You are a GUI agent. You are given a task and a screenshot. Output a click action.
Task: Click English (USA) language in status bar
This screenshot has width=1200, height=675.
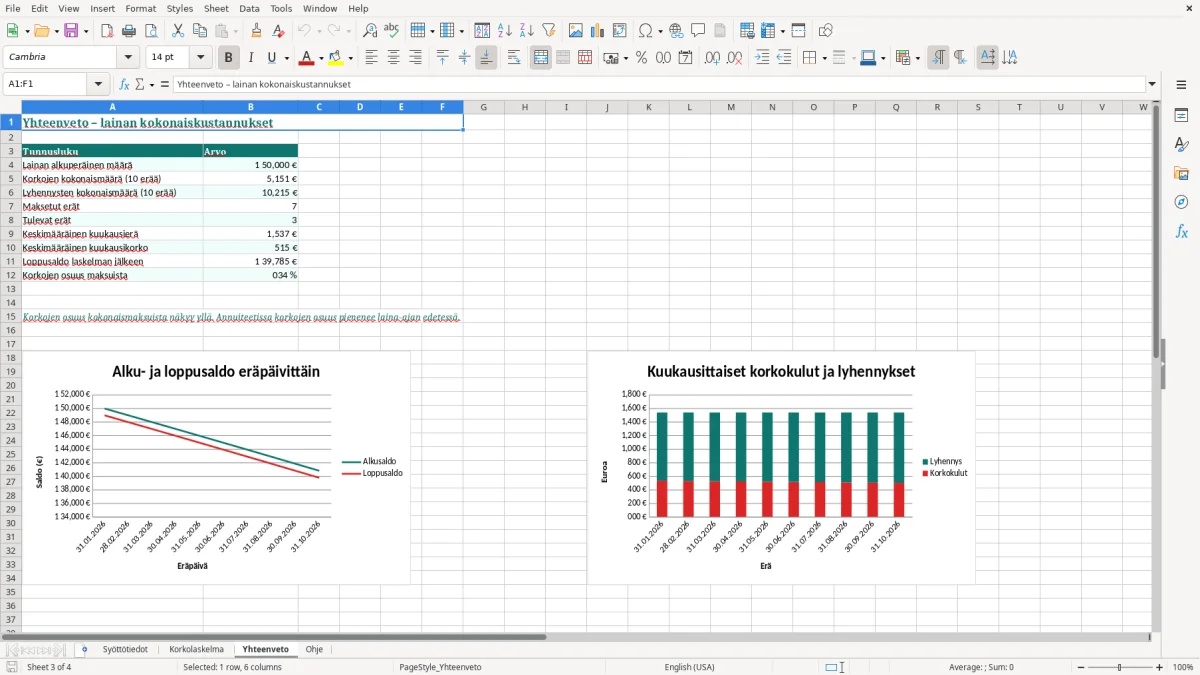tap(689, 667)
